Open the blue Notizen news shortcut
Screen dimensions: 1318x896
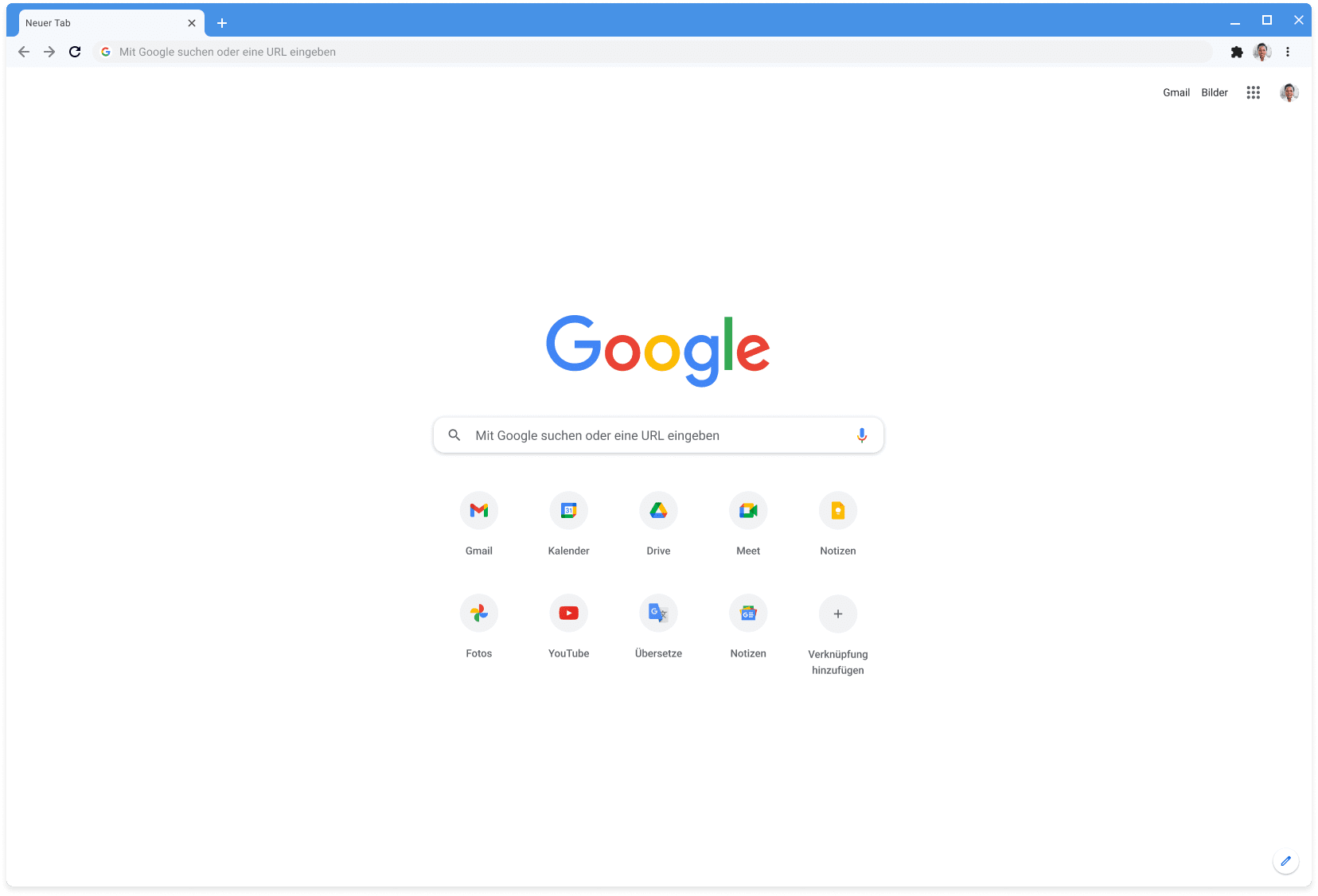[748, 626]
